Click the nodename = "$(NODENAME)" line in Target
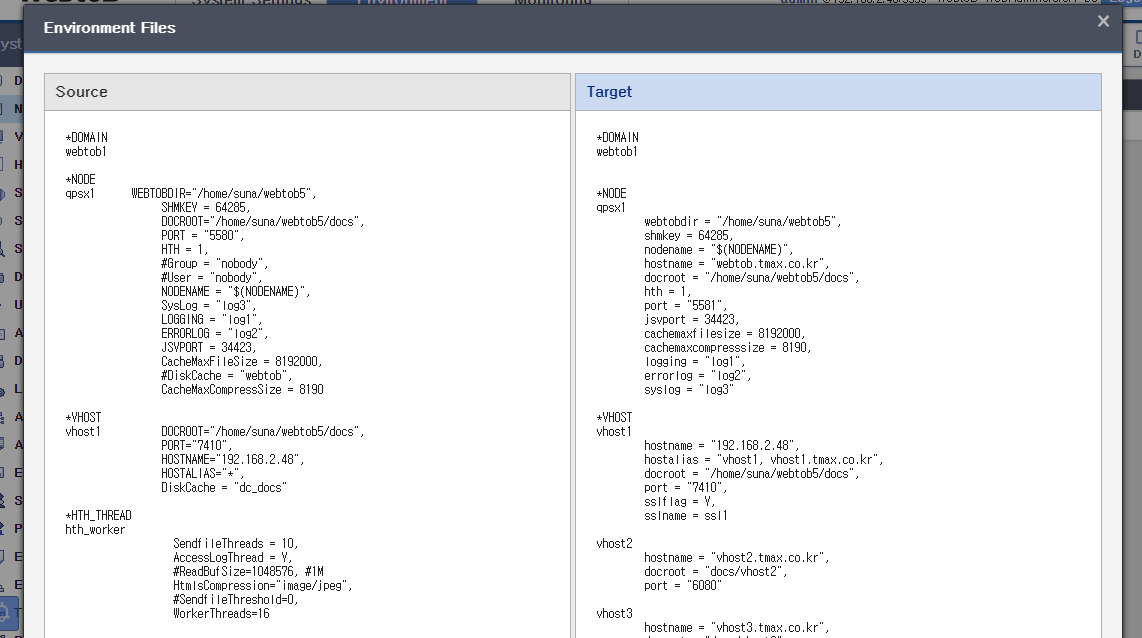 [719, 249]
